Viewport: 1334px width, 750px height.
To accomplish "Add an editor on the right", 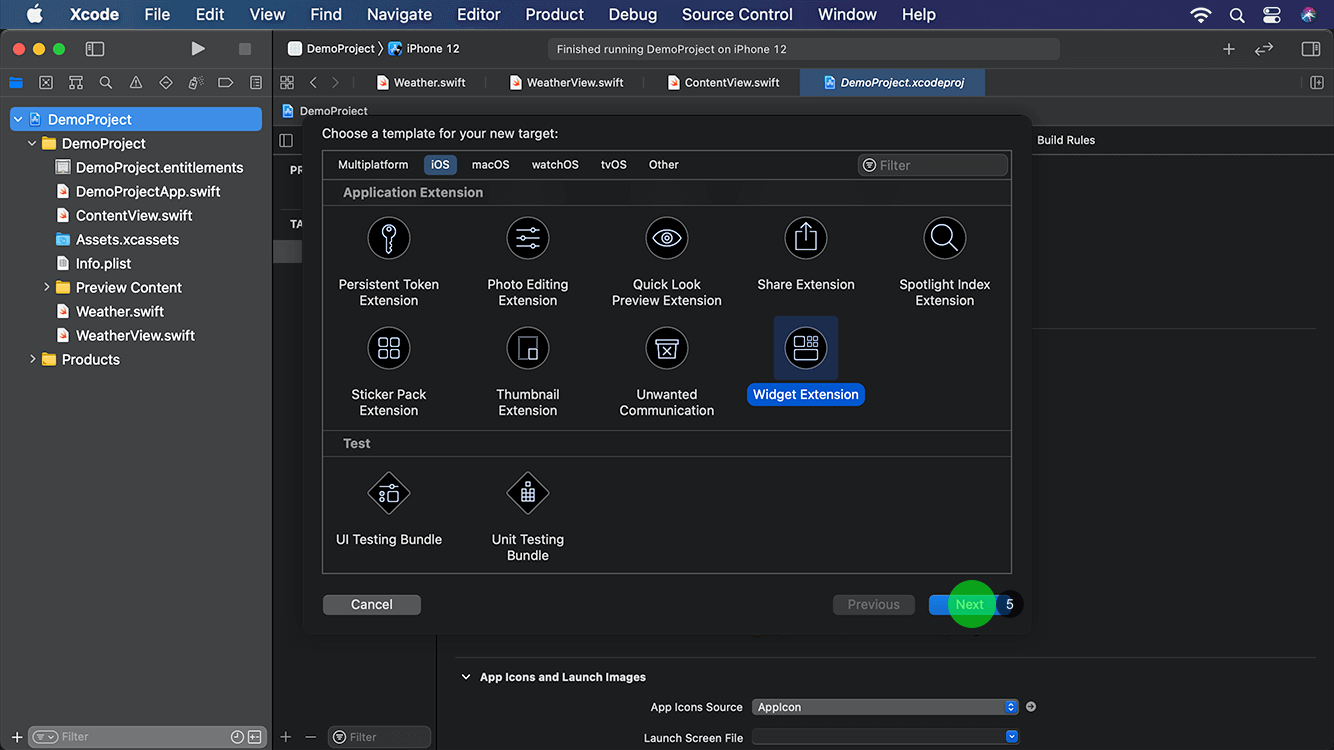I will pos(1317,82).
